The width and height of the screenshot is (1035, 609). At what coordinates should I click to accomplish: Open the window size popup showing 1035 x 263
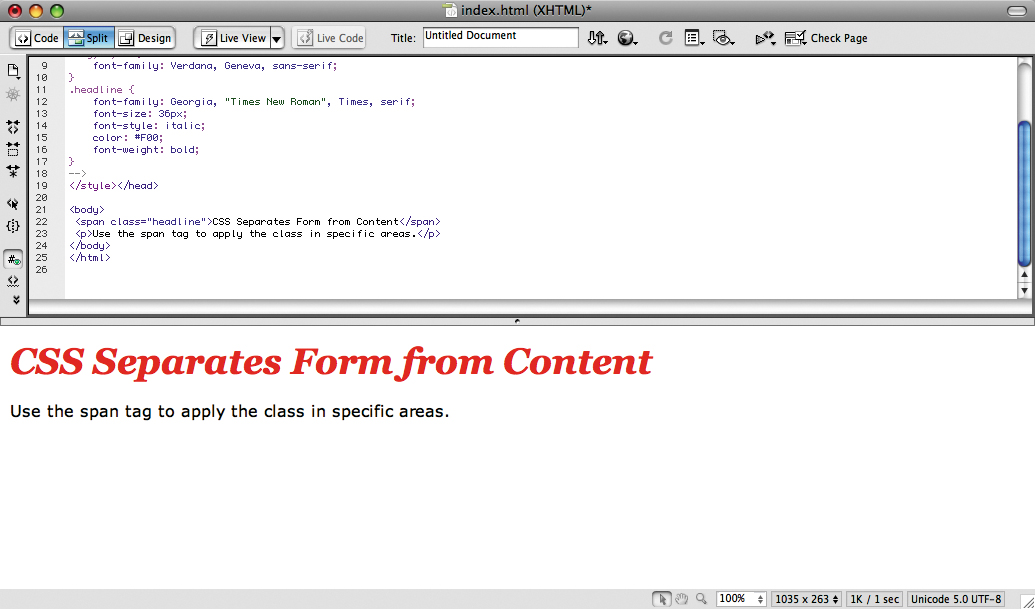(806, 598)
